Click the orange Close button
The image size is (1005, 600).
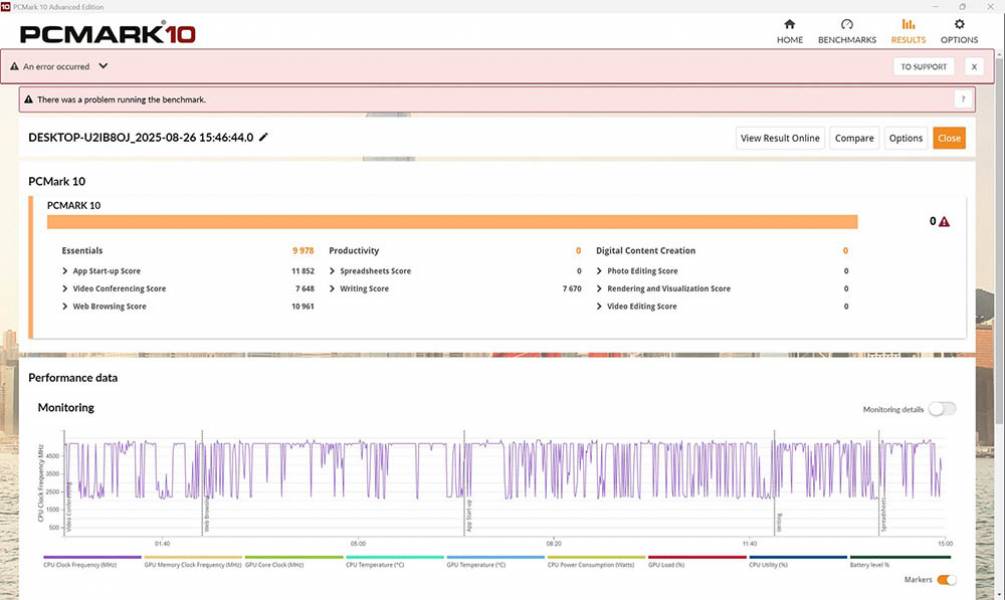coord(948,138)
